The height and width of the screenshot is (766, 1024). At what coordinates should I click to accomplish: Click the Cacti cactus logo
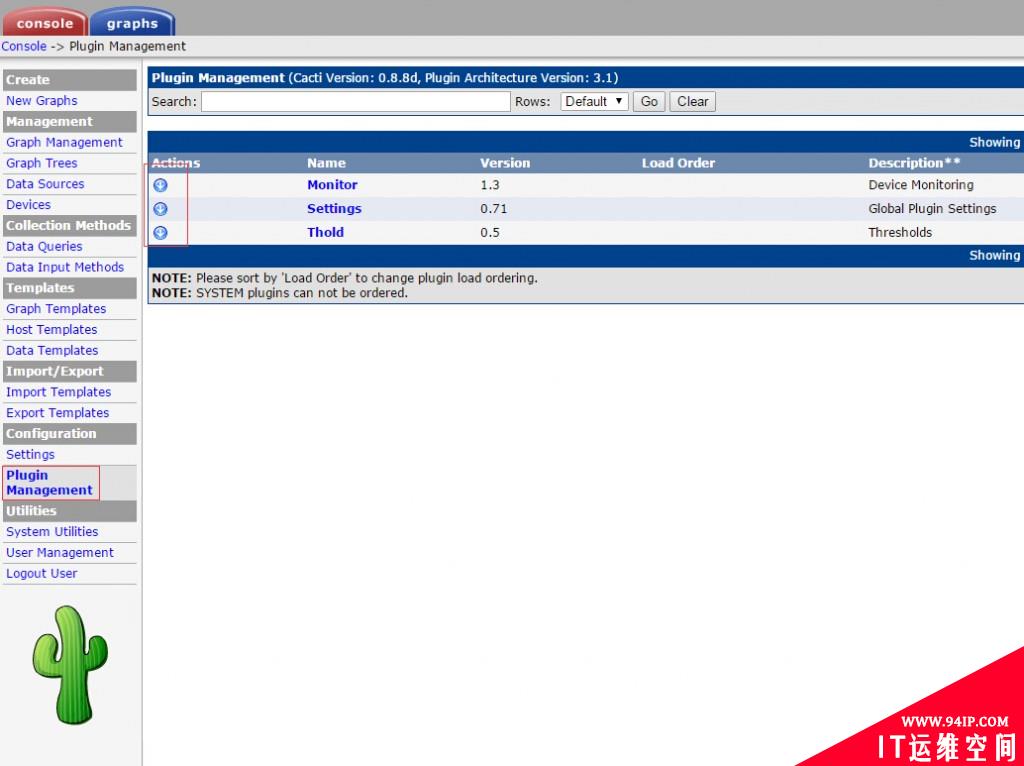click(70, 664)
